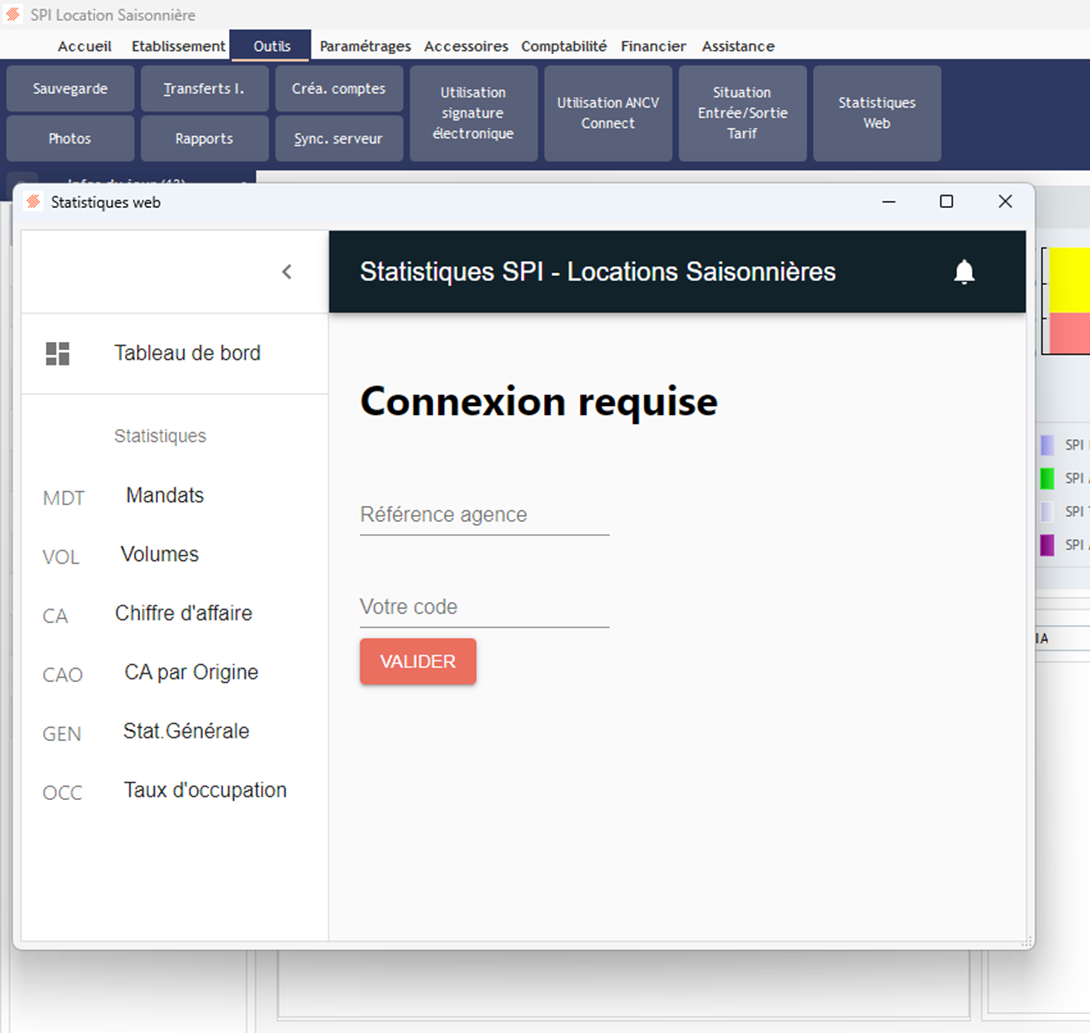Open the Accessoires menu tab
This screenshot has height=1033, width=1090.
pos(466,47)
